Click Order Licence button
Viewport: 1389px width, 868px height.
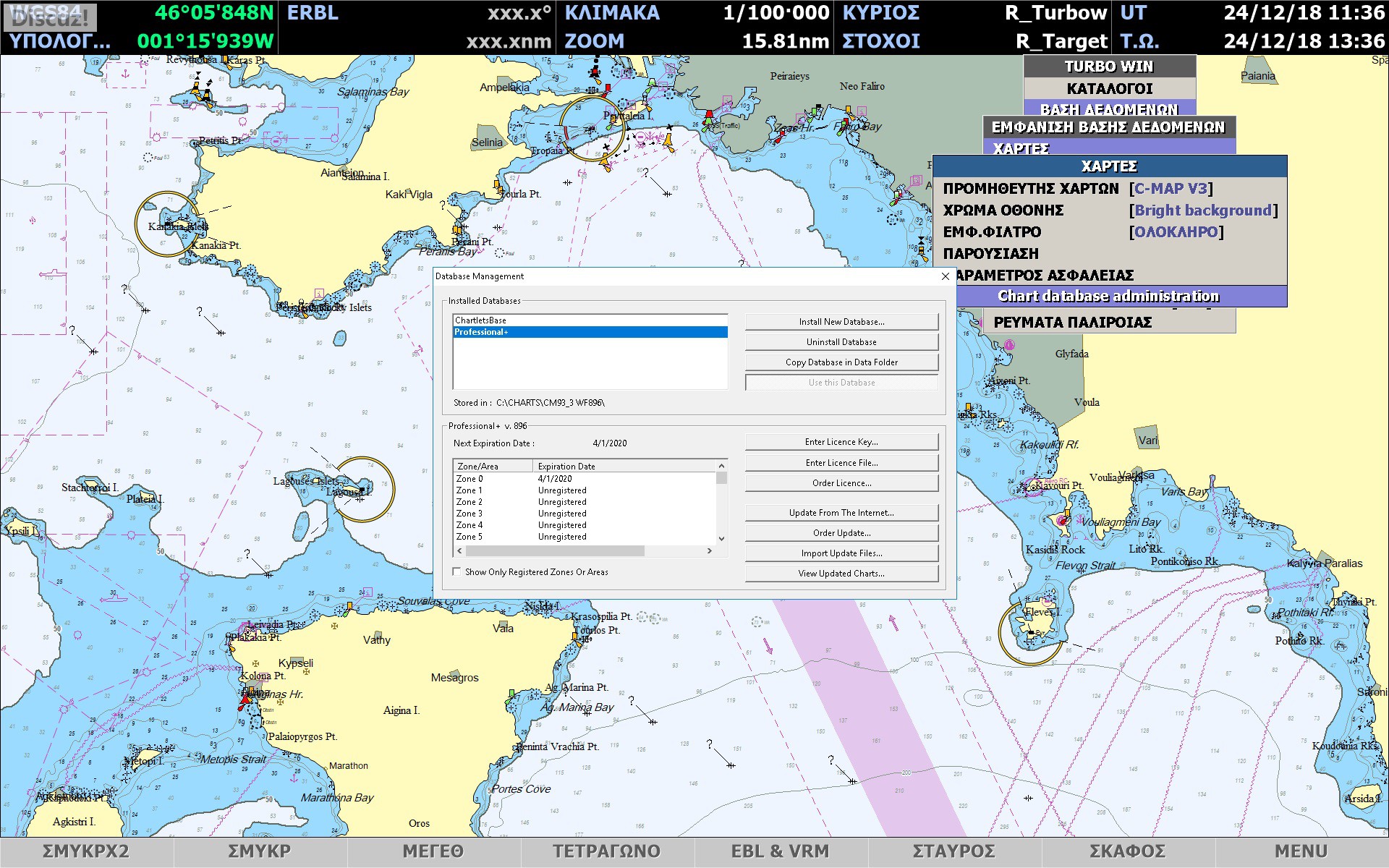click(841, 483)
